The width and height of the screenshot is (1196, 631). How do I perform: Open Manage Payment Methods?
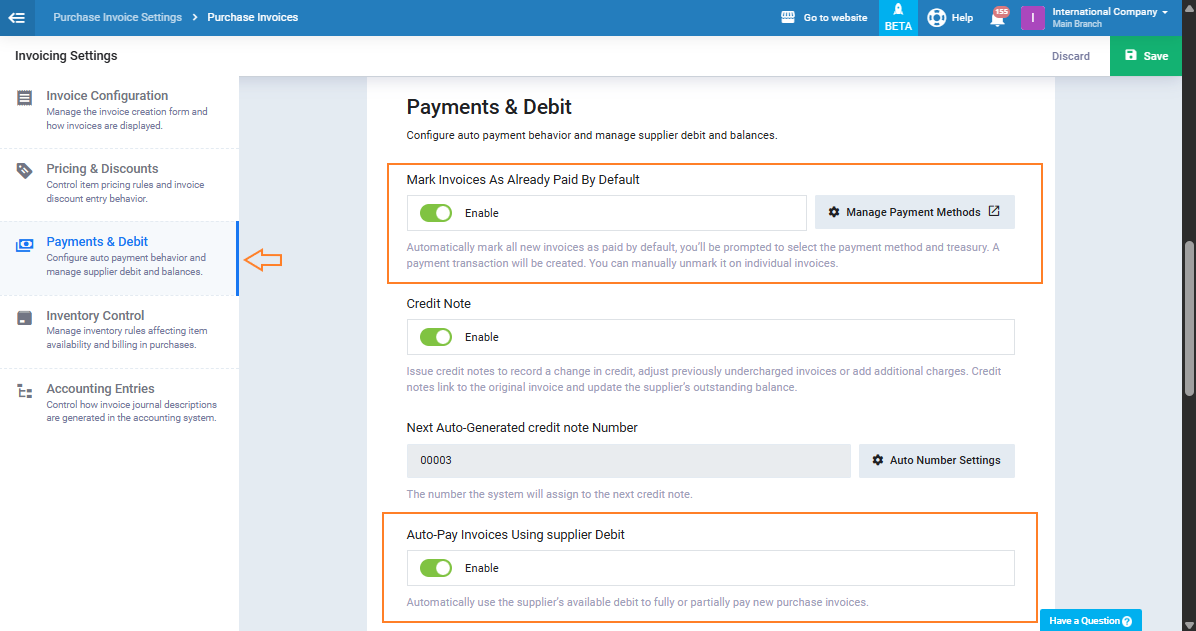point(914,212)
